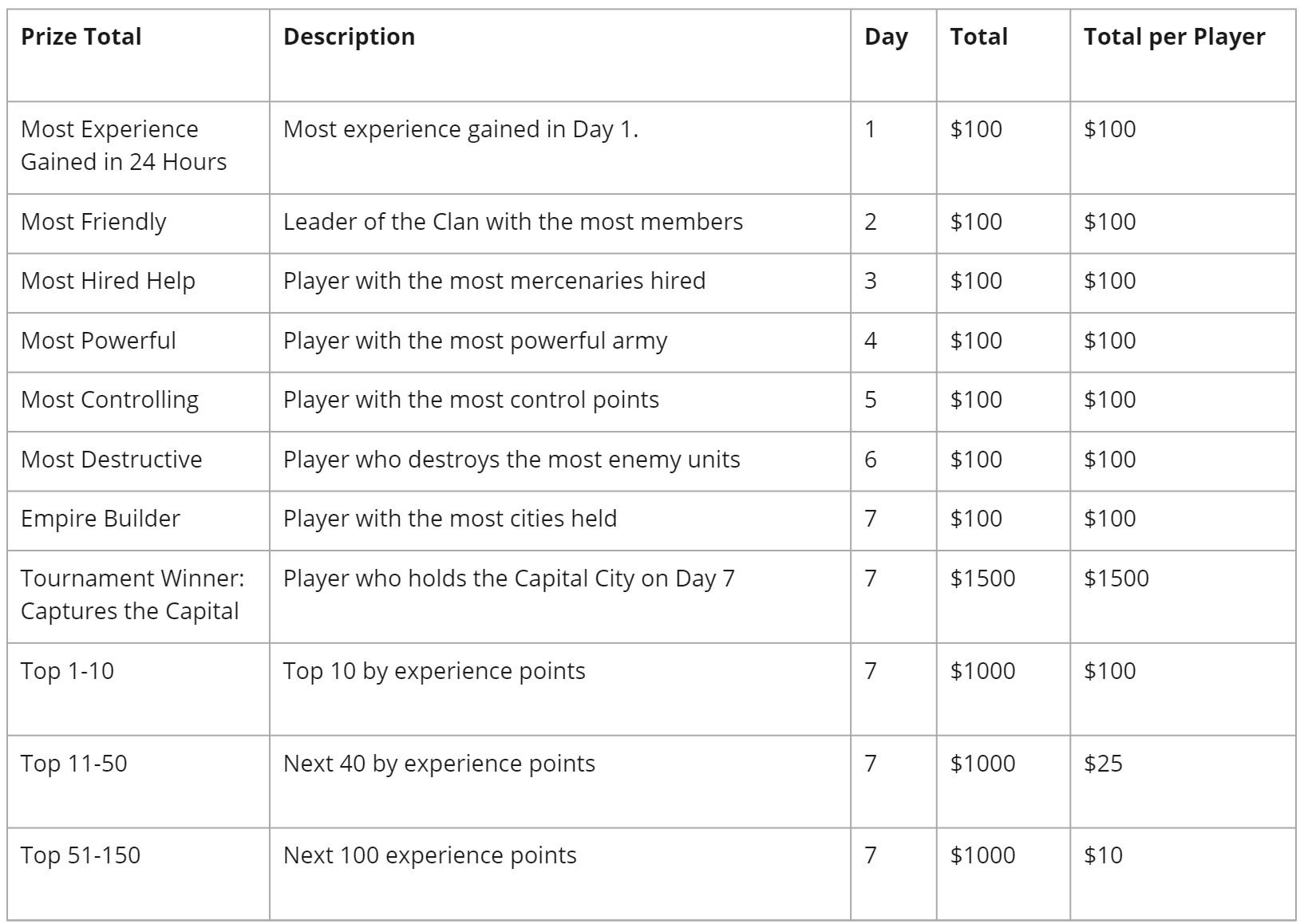Click the "Most Powerful" prize name

pos(98,341)
